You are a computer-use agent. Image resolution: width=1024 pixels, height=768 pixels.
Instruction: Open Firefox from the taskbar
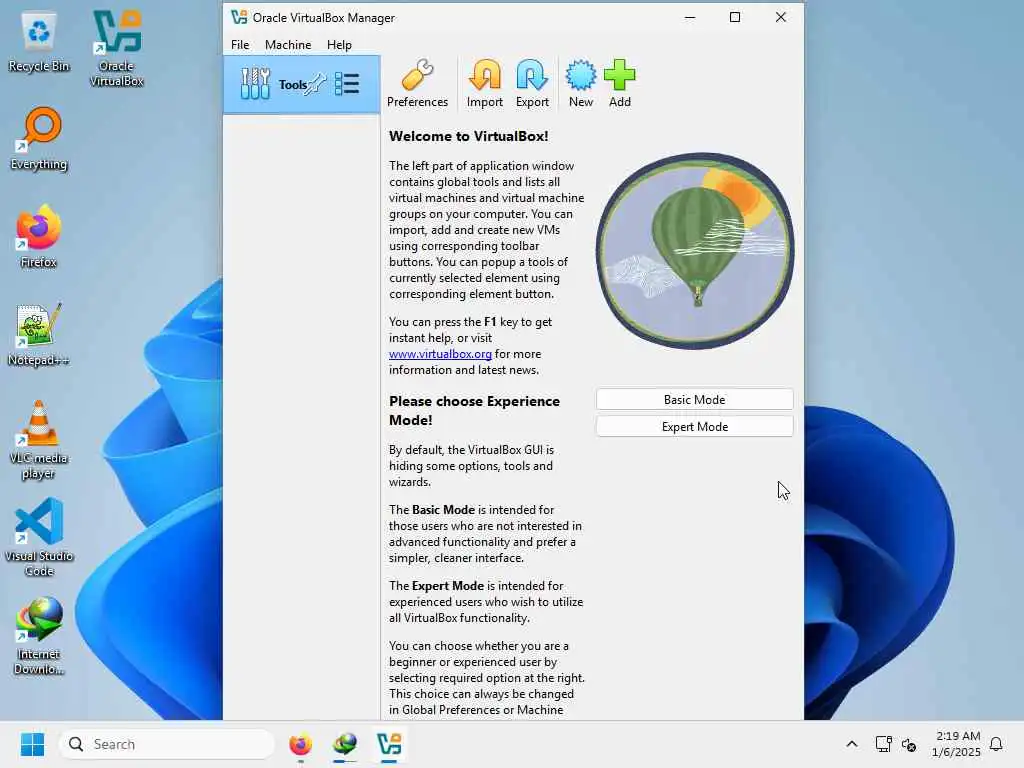tap(300, 744)
